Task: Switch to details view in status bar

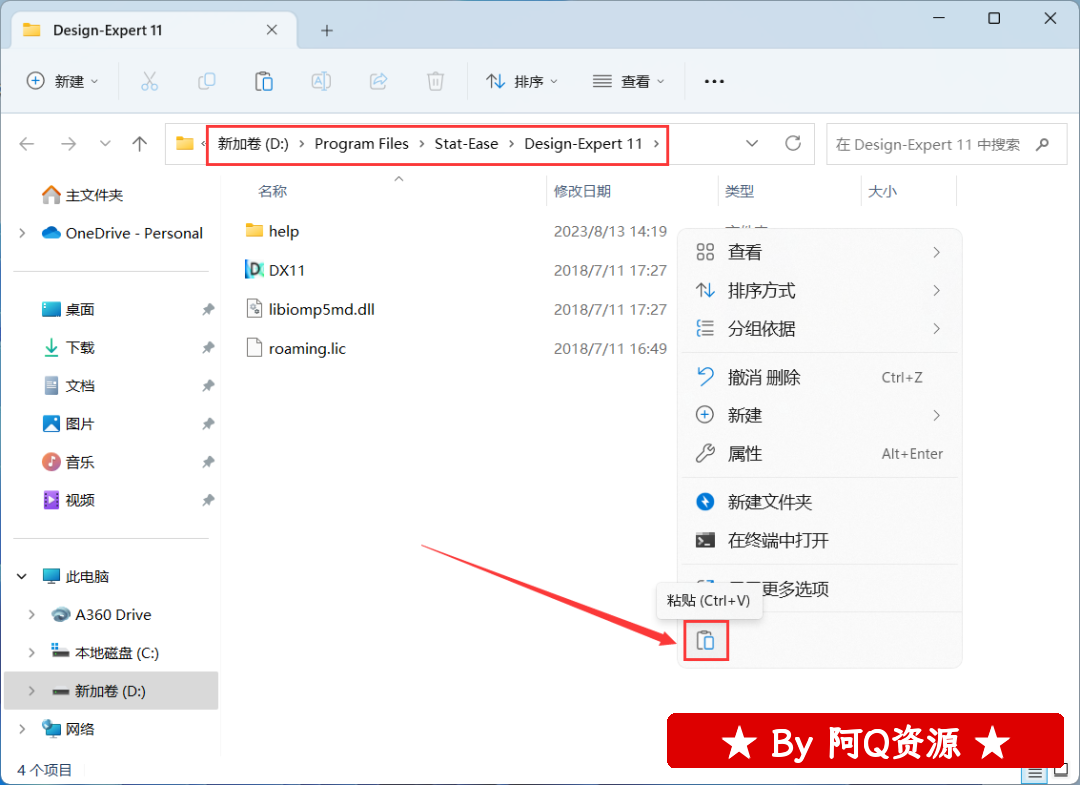Action: [1035, 773]
